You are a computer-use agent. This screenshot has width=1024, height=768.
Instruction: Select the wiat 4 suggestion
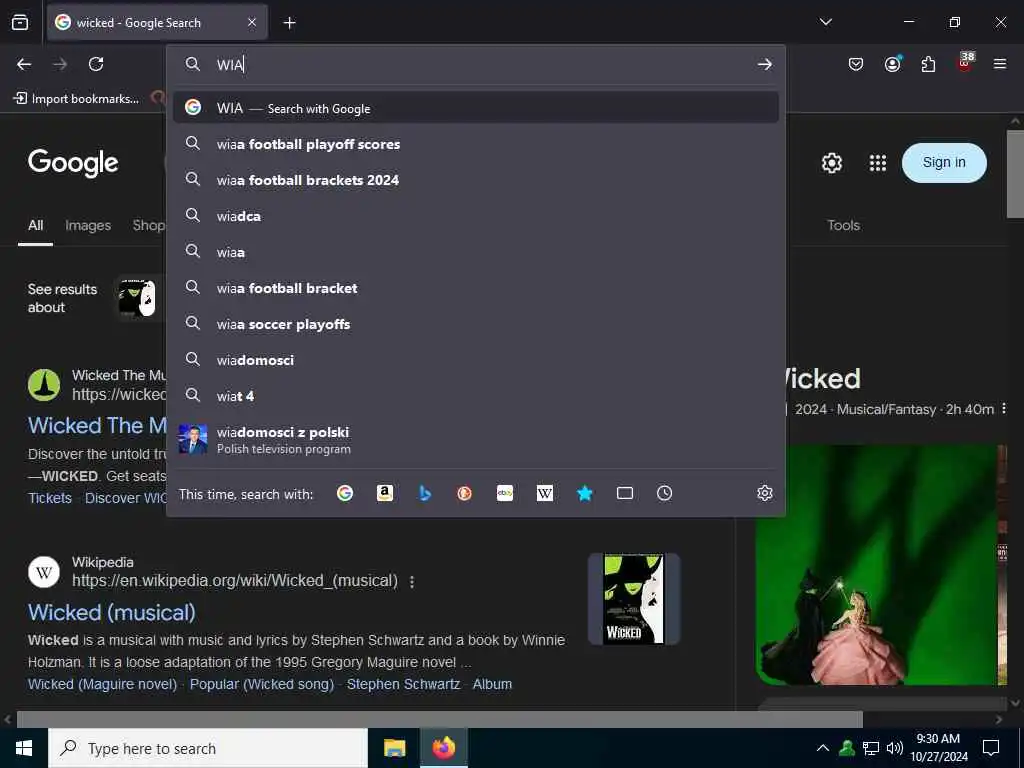click(x=475, y=396)
